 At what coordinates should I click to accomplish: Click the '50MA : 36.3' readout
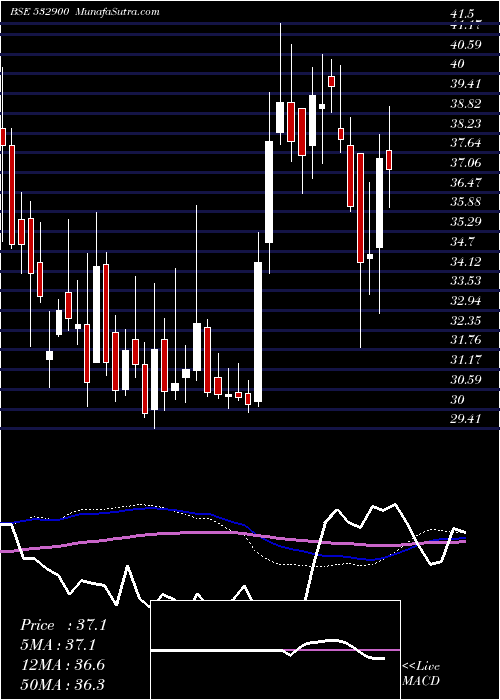pyautogui.click(x=62, y=684)
